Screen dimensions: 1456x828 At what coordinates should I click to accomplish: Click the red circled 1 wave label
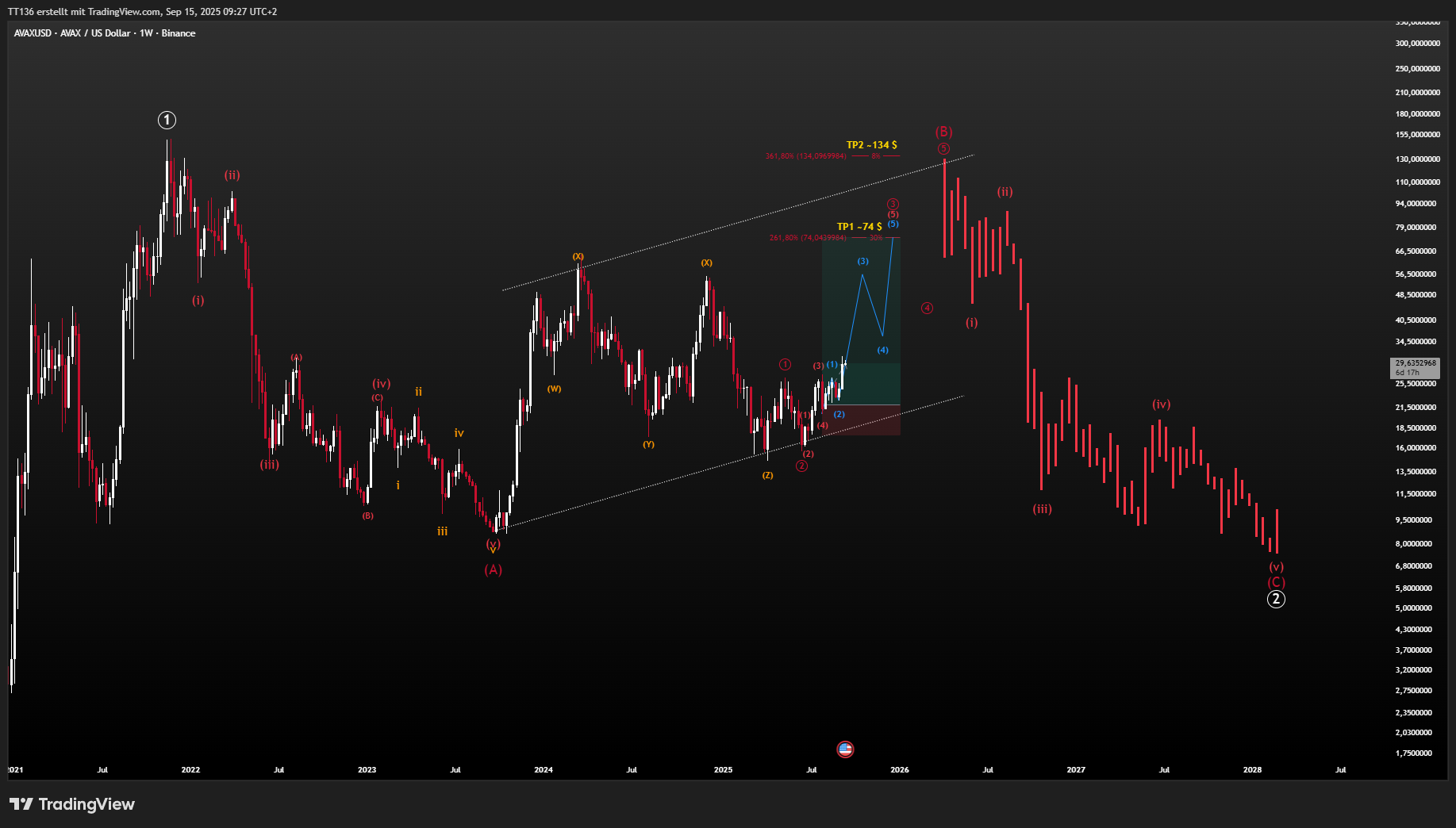(x=785, y=364)
